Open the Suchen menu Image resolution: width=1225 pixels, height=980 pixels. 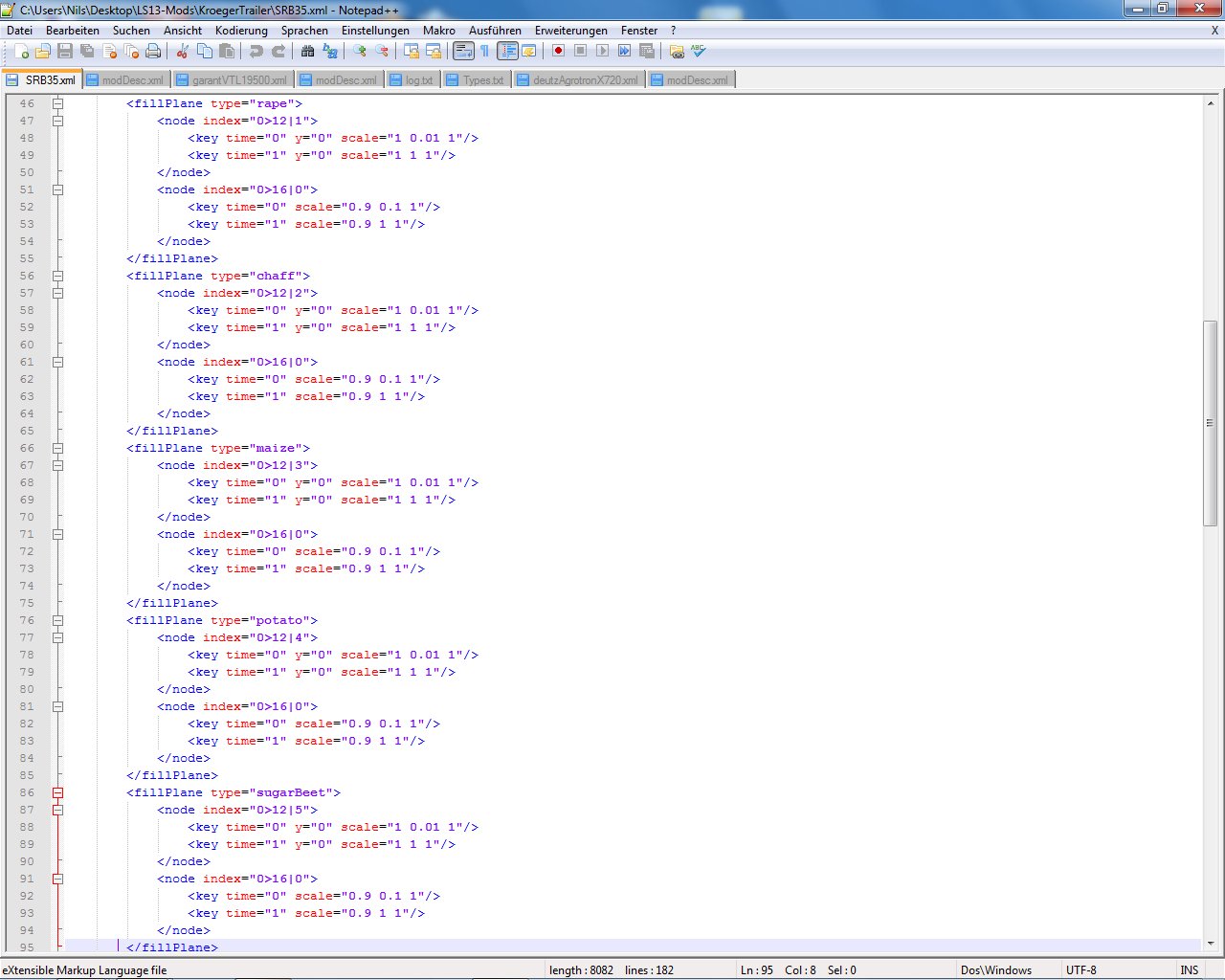click(x=131, y=31)
